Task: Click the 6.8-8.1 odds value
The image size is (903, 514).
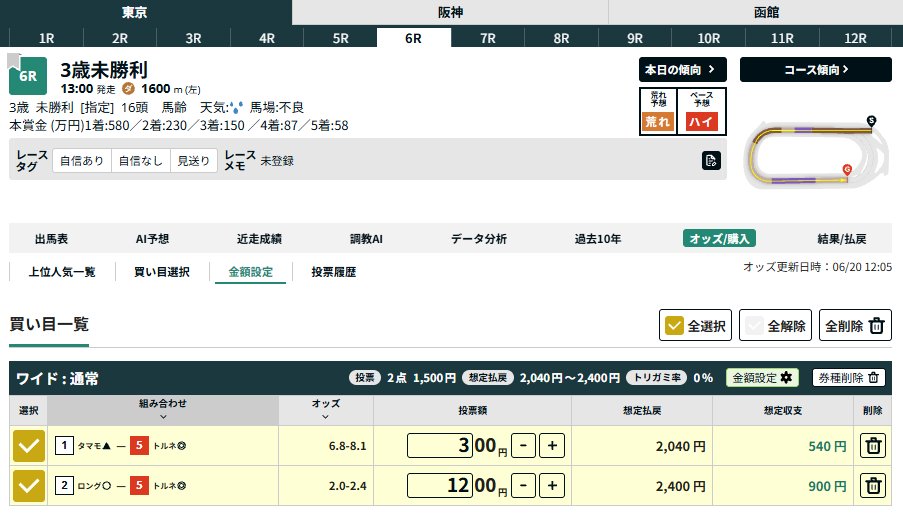Action: pos(347,446)
